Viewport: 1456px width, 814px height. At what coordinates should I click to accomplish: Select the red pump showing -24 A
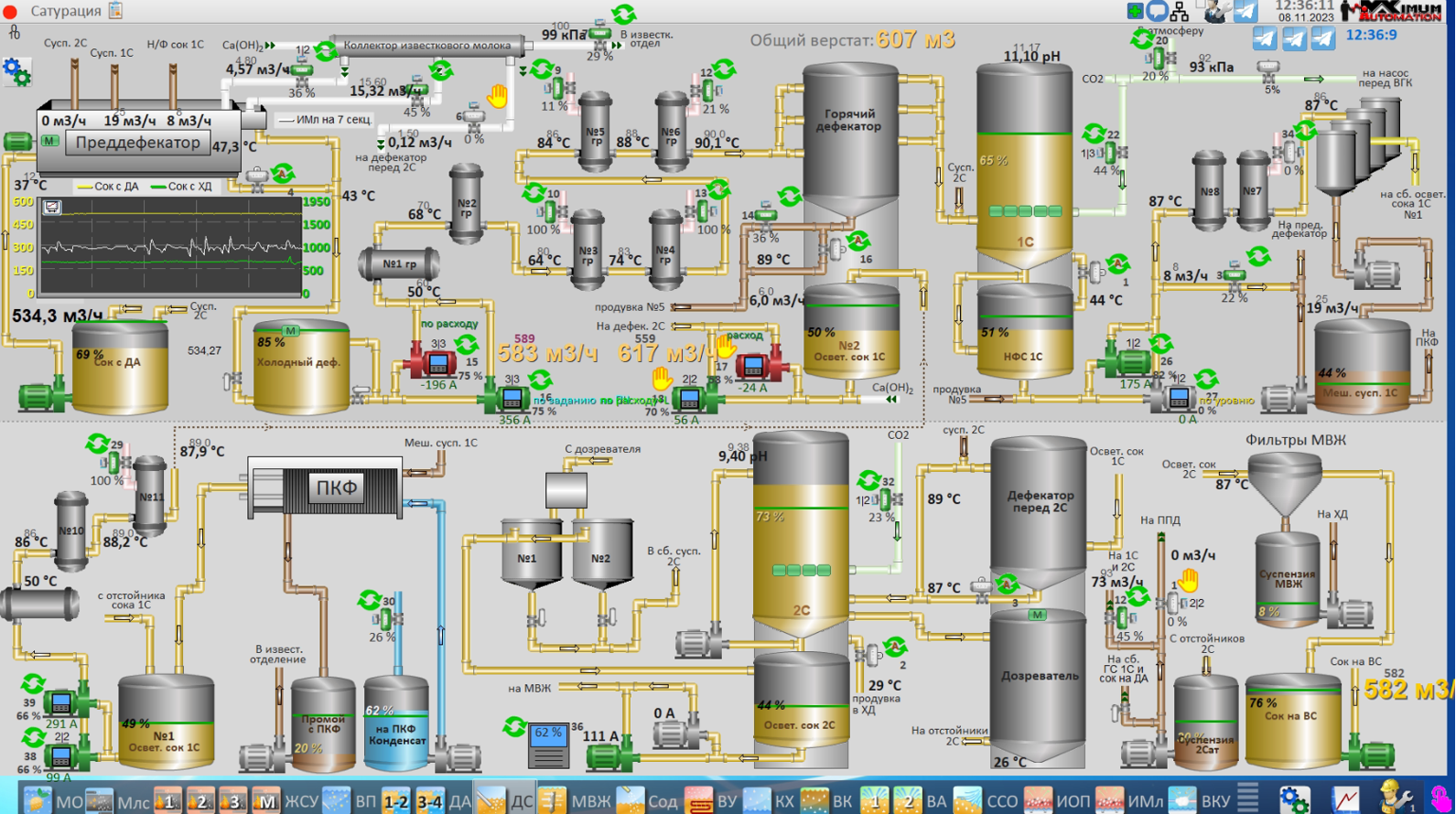click(759, 365)
